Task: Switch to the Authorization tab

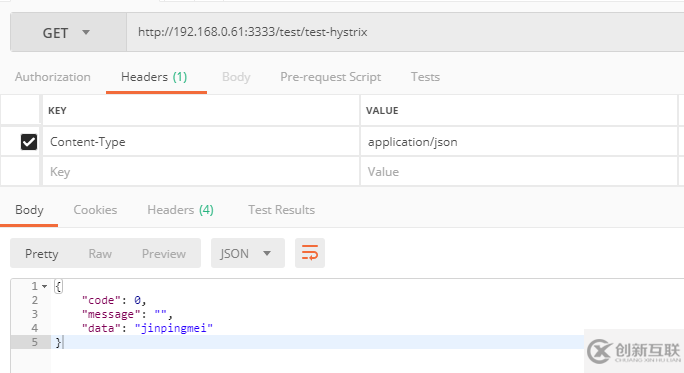Action: [x=53, y=77]
